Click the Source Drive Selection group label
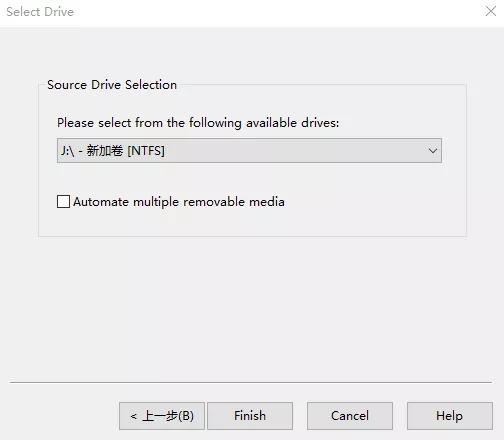Image resolution: width=504 pixels, height=440 pixels. [x=112, y=85]
